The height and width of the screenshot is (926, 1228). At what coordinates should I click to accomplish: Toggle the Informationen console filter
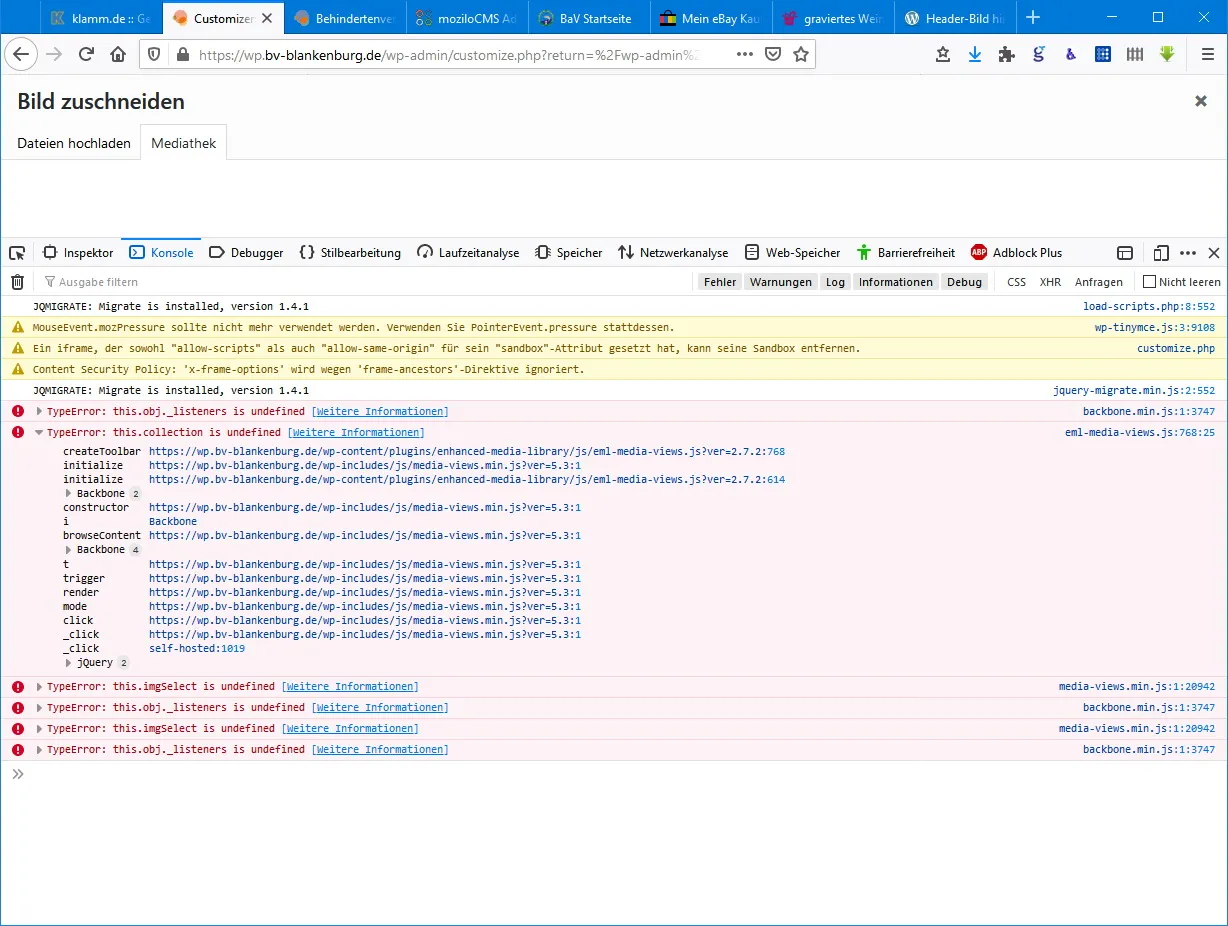895,282
